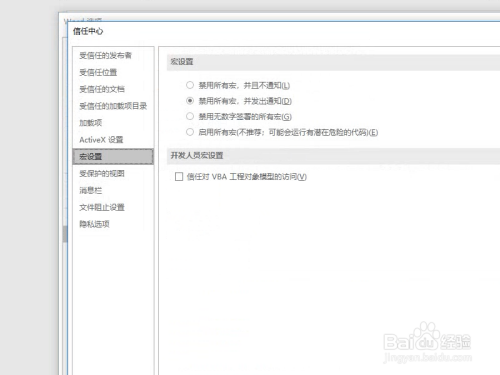500x375 pixels.
Task: Check 信任对 VBA 工程对象模型的访问(V)
Action: [179, 176]
